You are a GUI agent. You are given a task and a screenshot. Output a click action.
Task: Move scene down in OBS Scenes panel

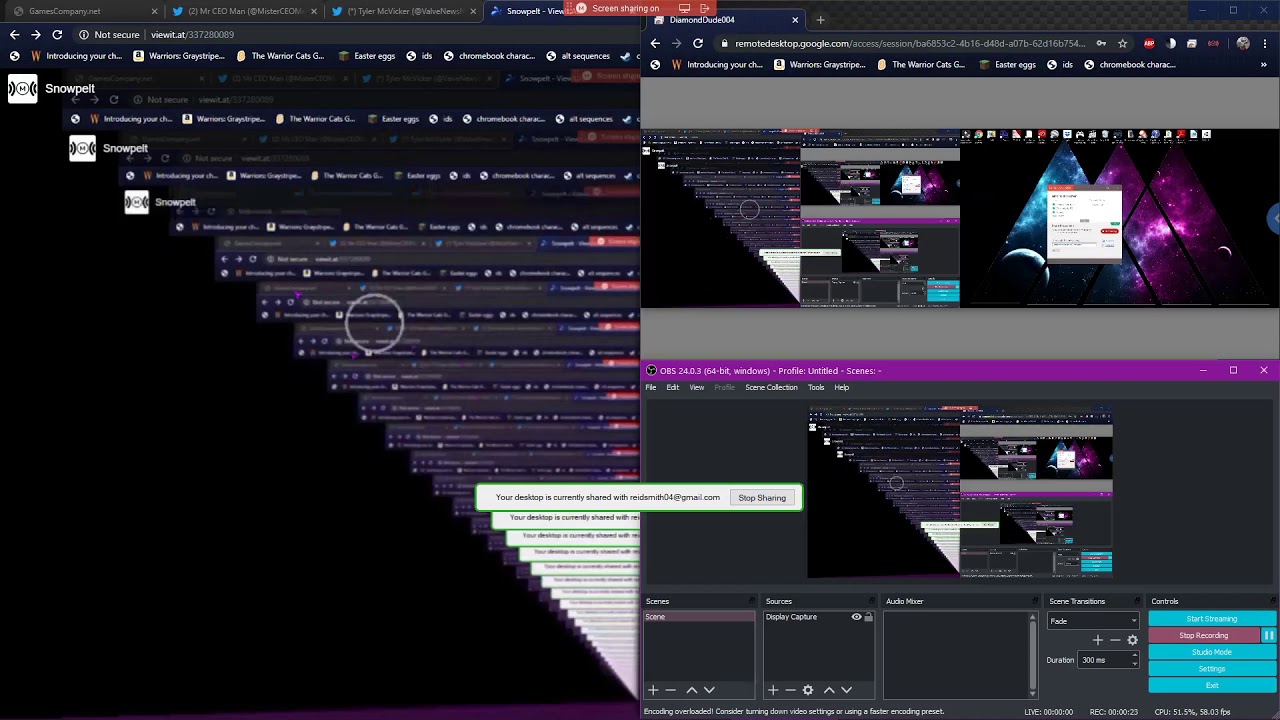[x=709, y=690]
